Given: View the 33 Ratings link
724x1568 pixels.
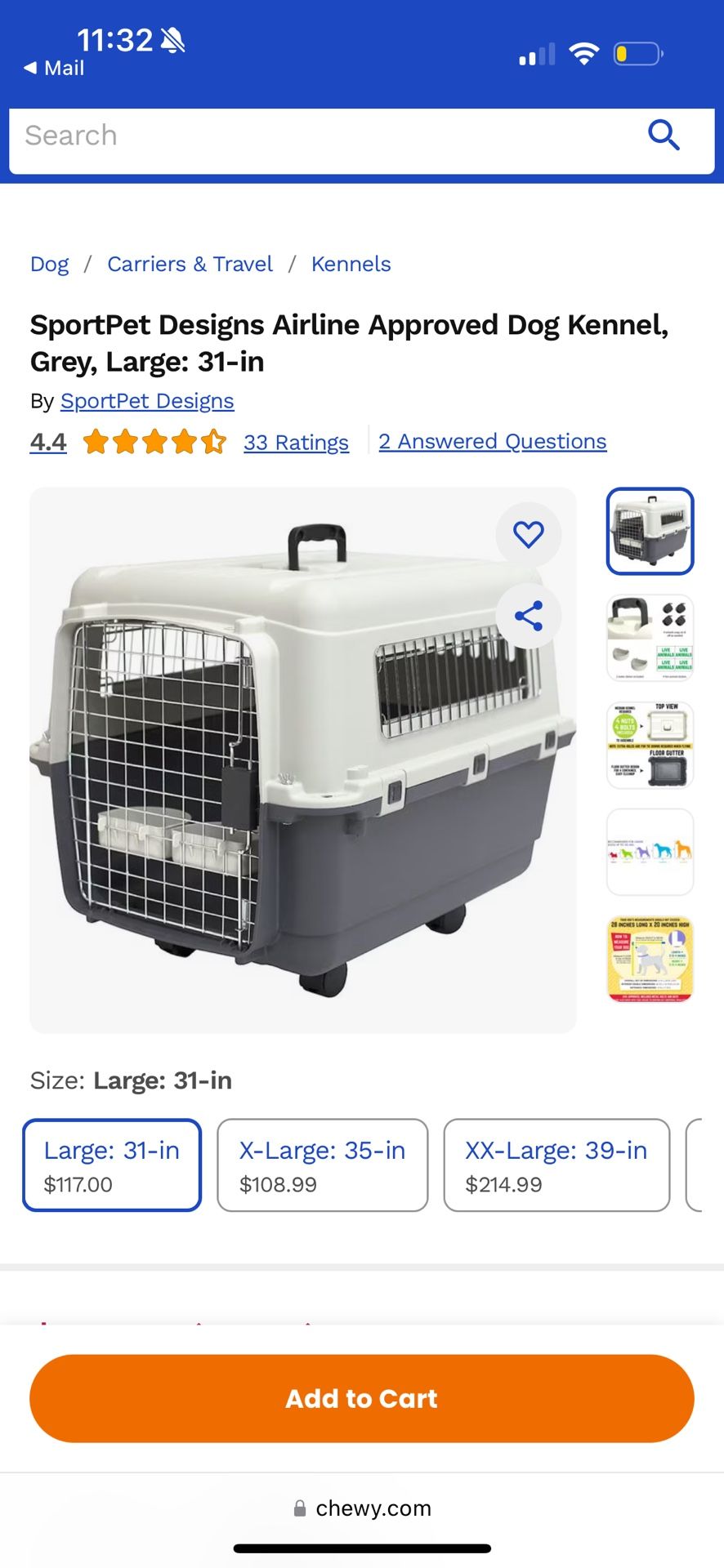Looking at the screenshot, I should [x=296, y=443].
